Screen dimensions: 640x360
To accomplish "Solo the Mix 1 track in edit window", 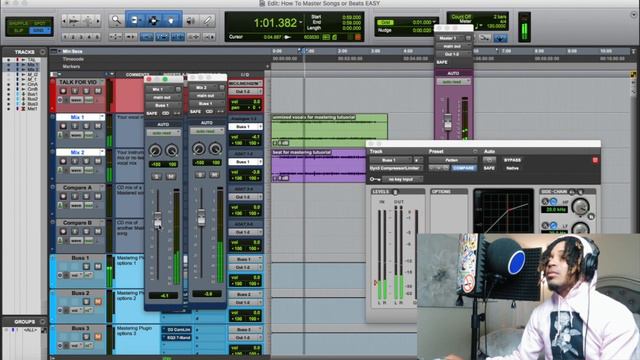I will [86, 126].
